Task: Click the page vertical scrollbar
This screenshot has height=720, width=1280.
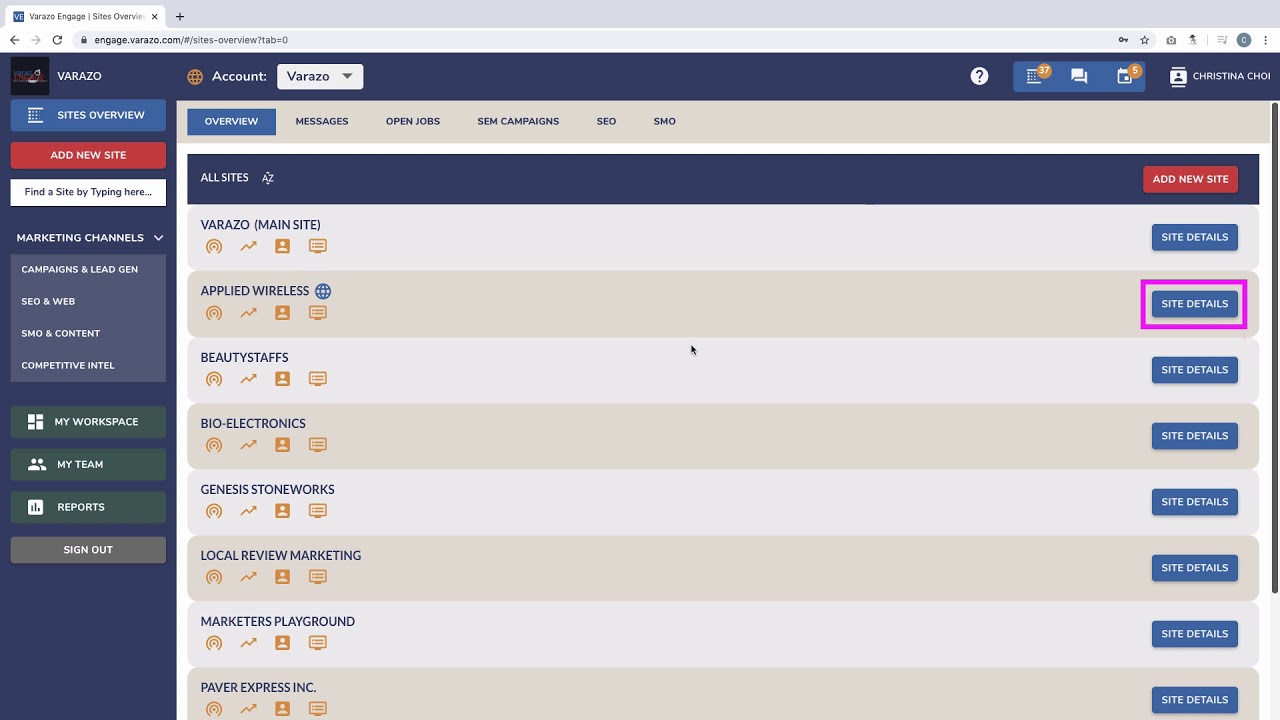Action: tap(1274, 346)
